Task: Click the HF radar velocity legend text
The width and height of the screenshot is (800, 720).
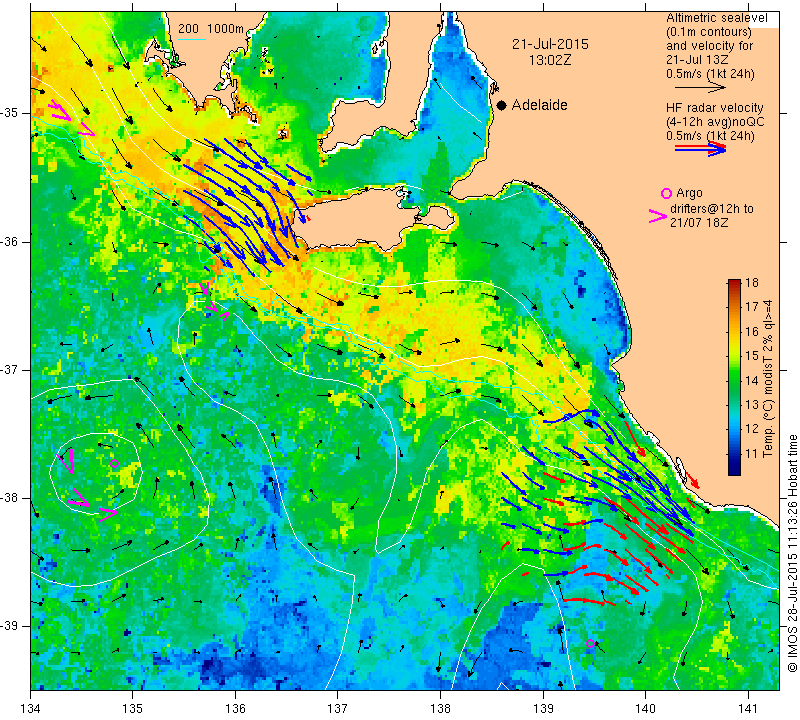Action: coord(714,108)
